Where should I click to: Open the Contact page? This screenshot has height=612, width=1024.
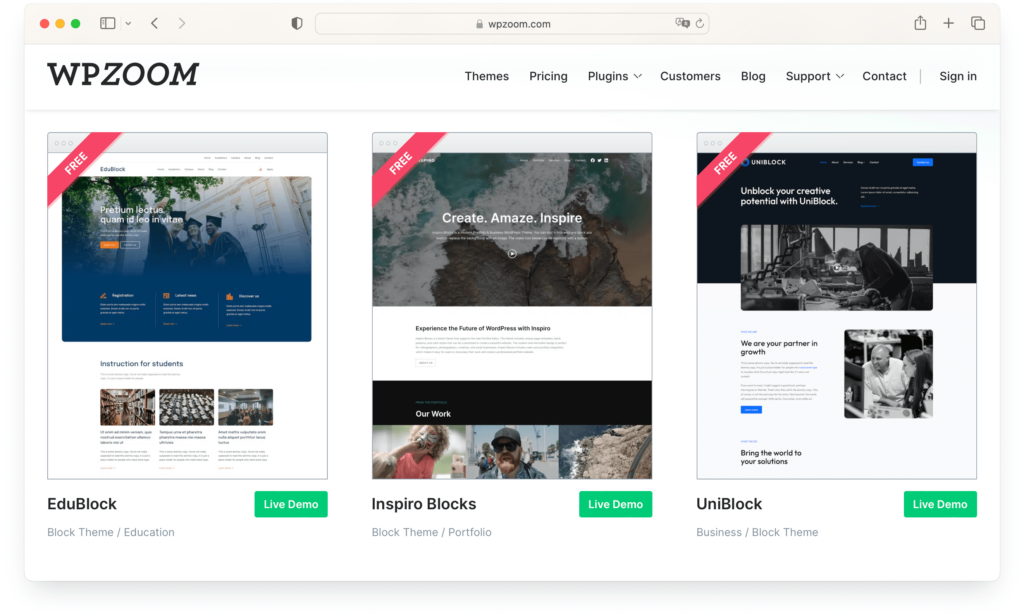coord(884,76)
